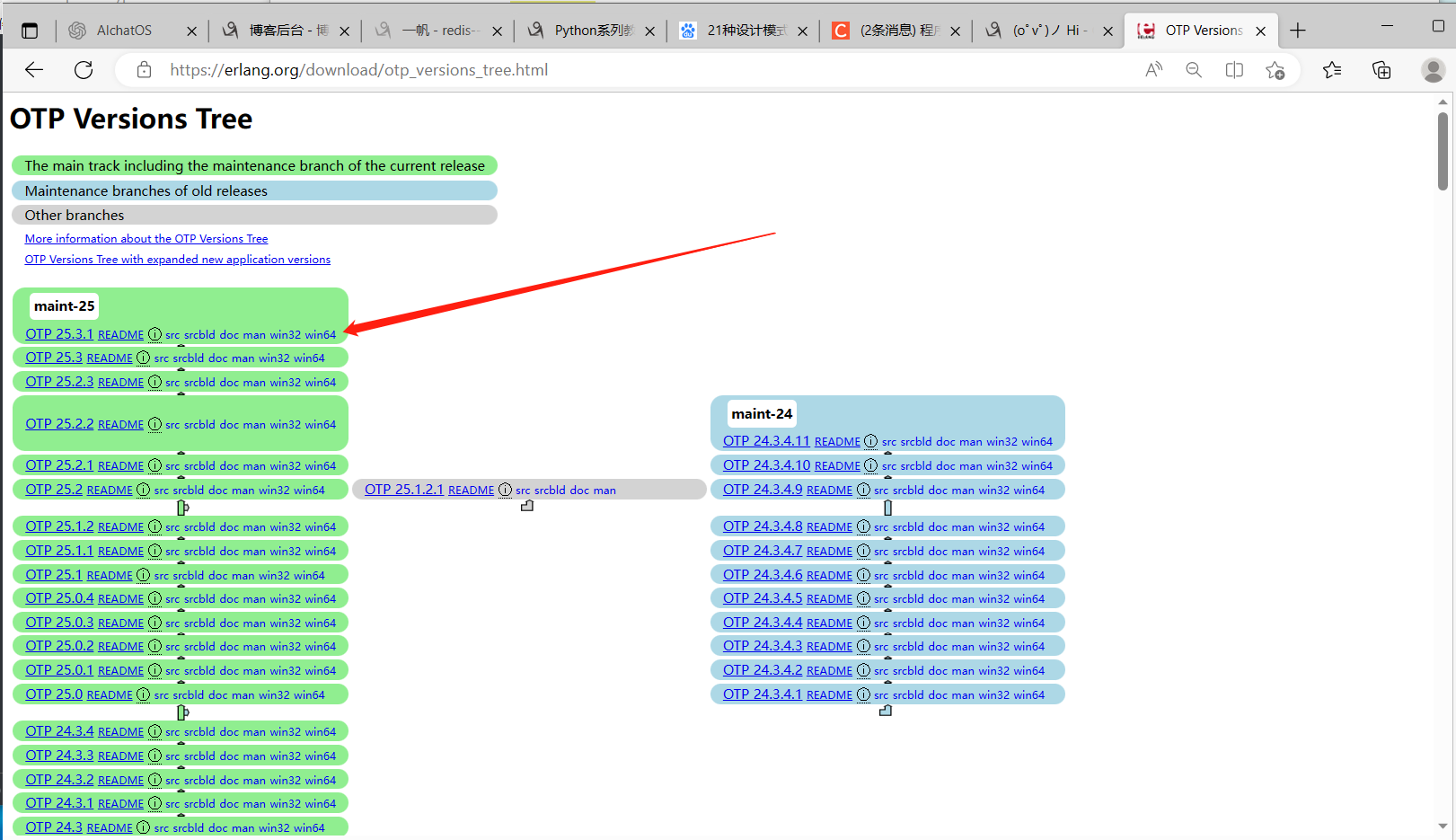Download src for OTP 25.2.2
1456x840 pixels.
click(x=172, y=424)
